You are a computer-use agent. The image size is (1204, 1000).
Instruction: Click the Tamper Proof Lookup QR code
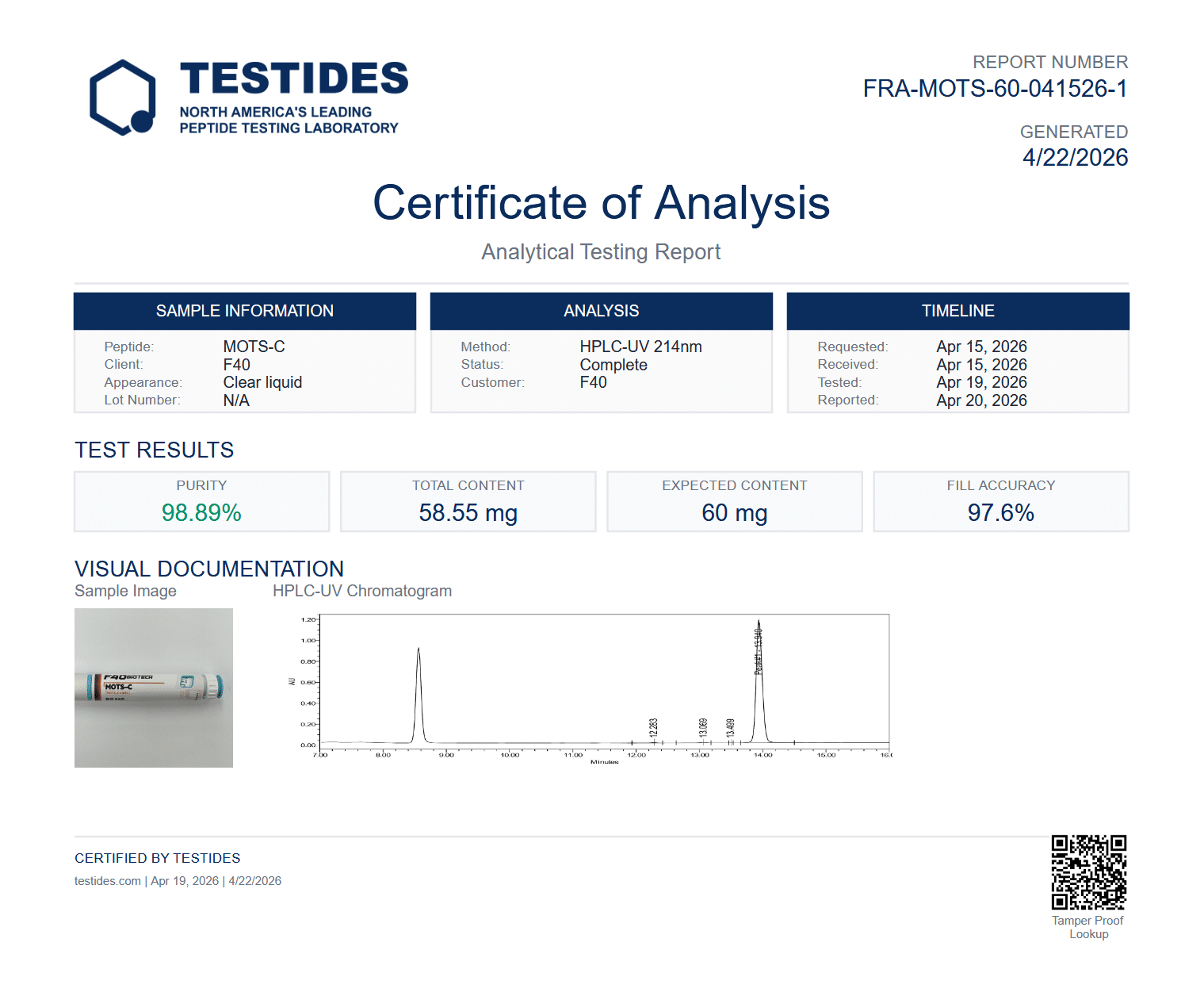(x=1088, y=872)
